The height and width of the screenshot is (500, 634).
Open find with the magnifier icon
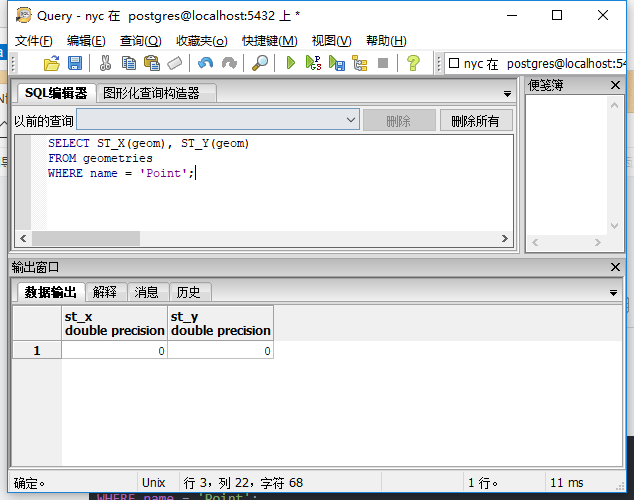pos(260,63)
